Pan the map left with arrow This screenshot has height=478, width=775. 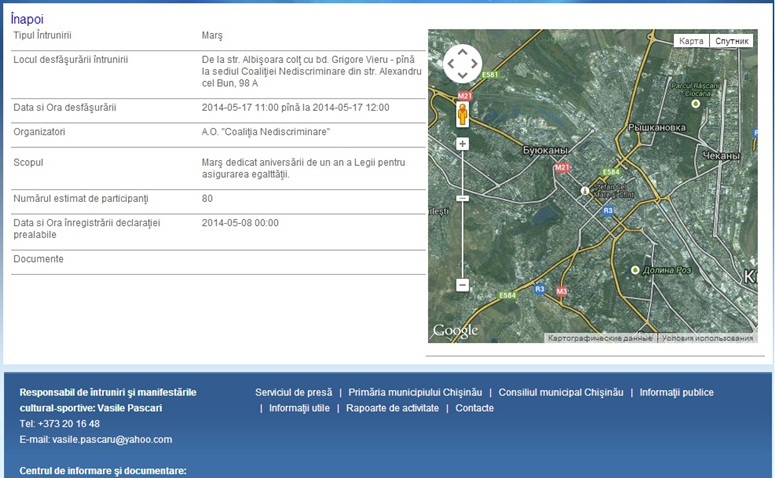[450, 63]
